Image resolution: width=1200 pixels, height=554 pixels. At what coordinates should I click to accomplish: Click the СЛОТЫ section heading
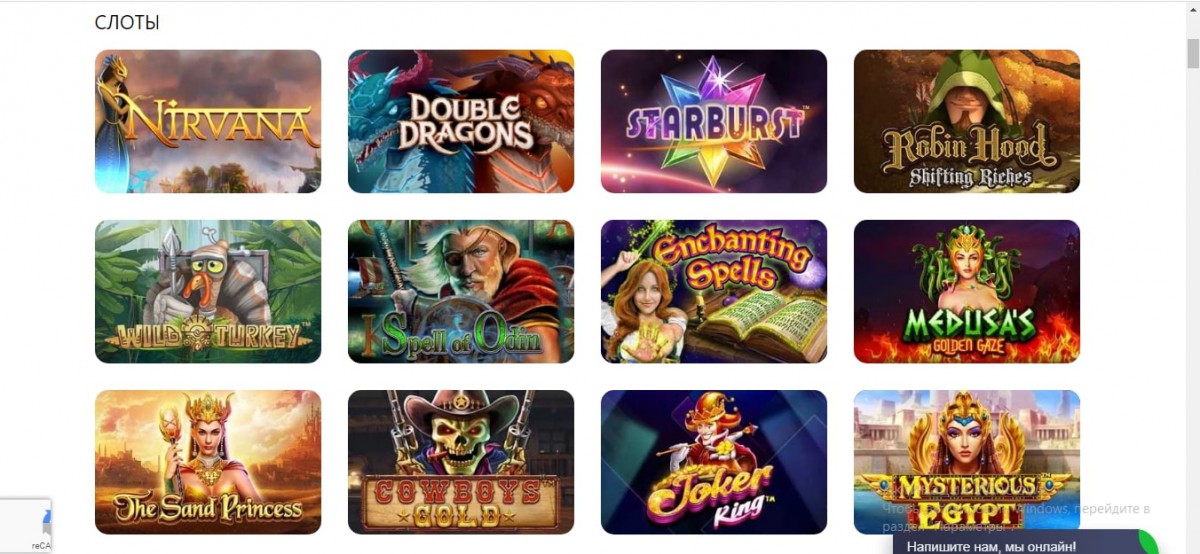(127, 22)
